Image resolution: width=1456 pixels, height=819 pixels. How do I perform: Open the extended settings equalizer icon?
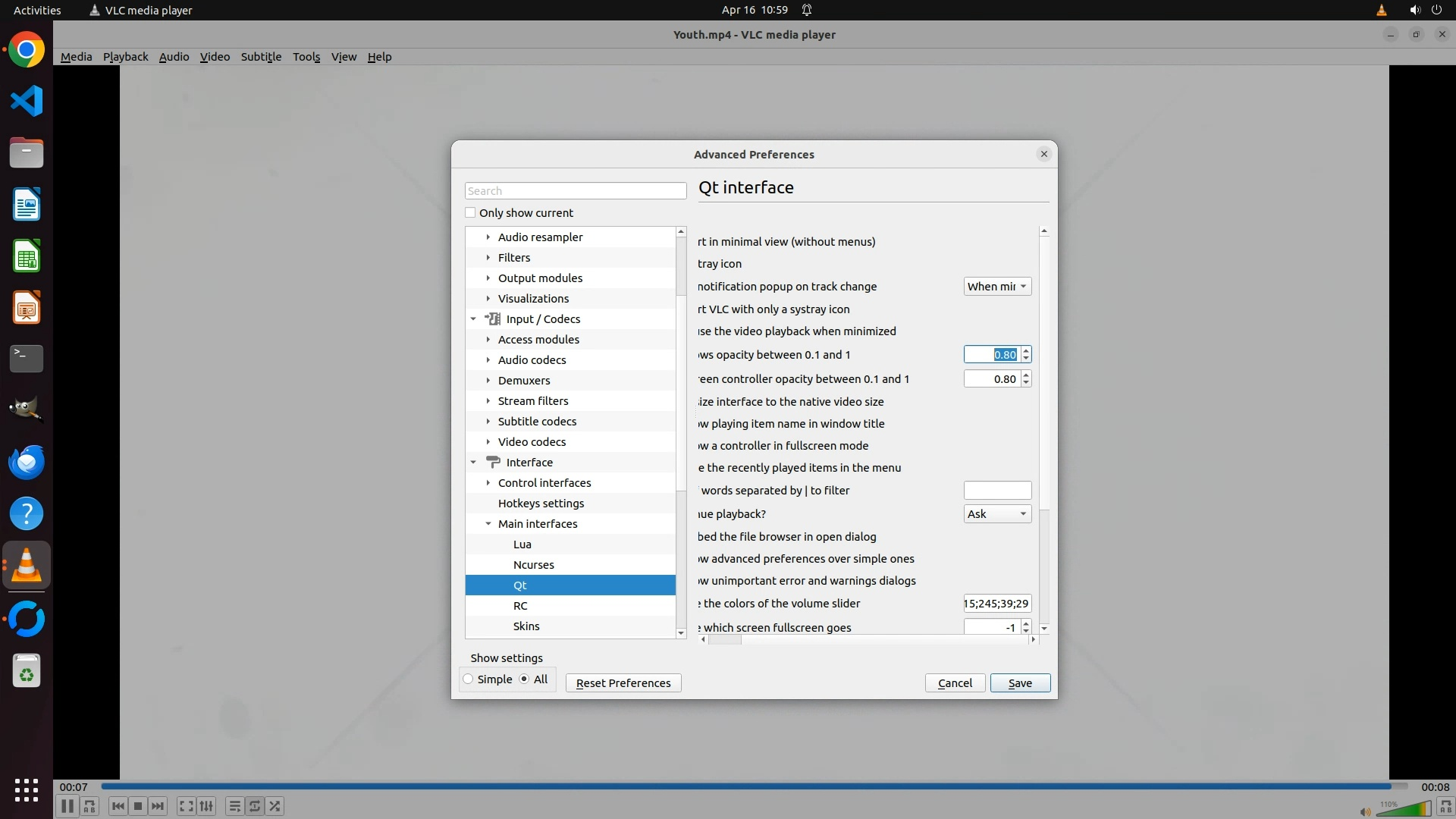click(x=206, y=806)
